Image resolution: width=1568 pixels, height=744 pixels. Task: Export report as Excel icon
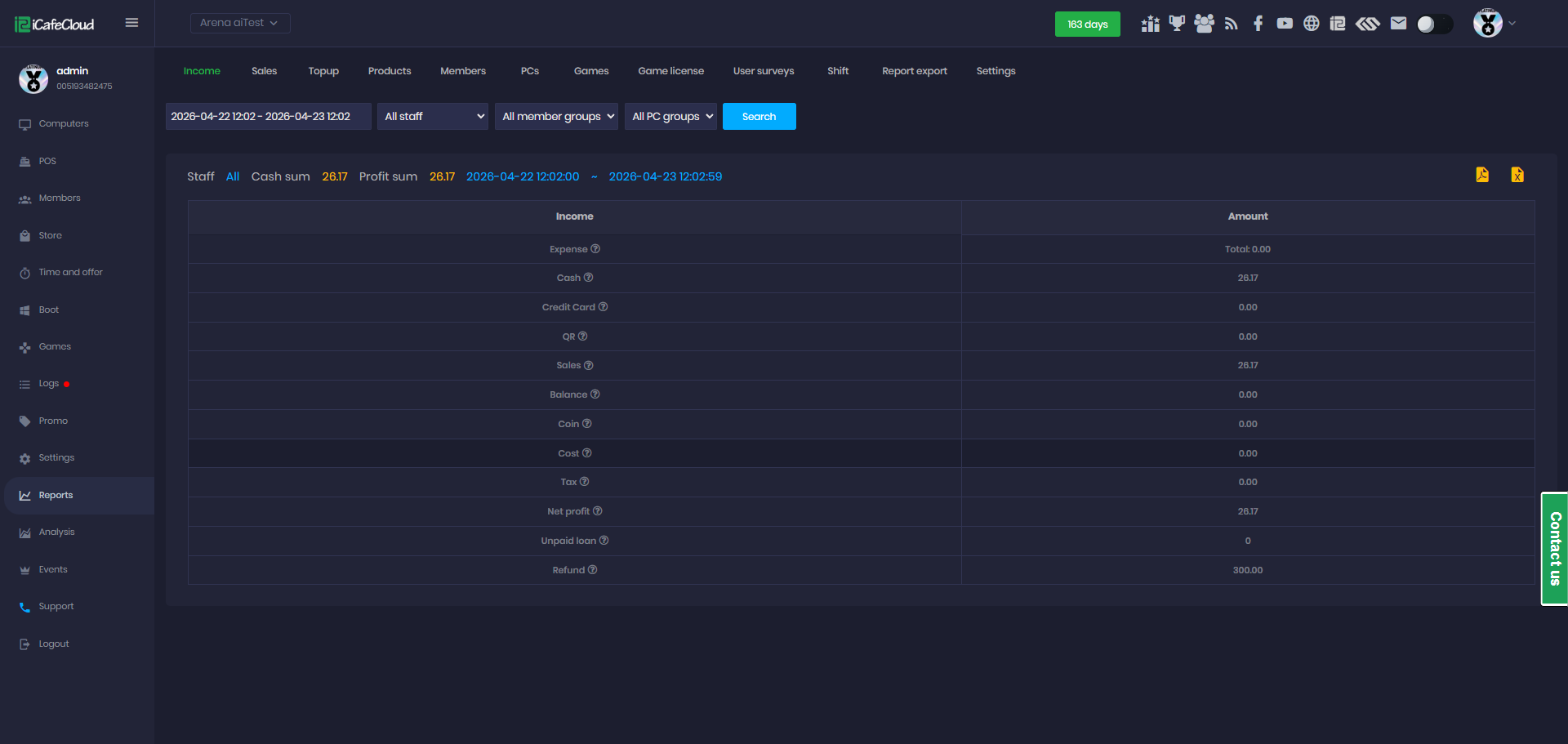[x=1517, y=175]
